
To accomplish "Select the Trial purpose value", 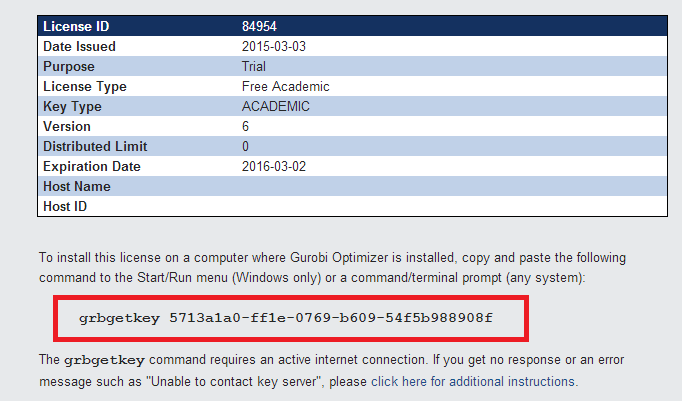I will coord(255,66).
